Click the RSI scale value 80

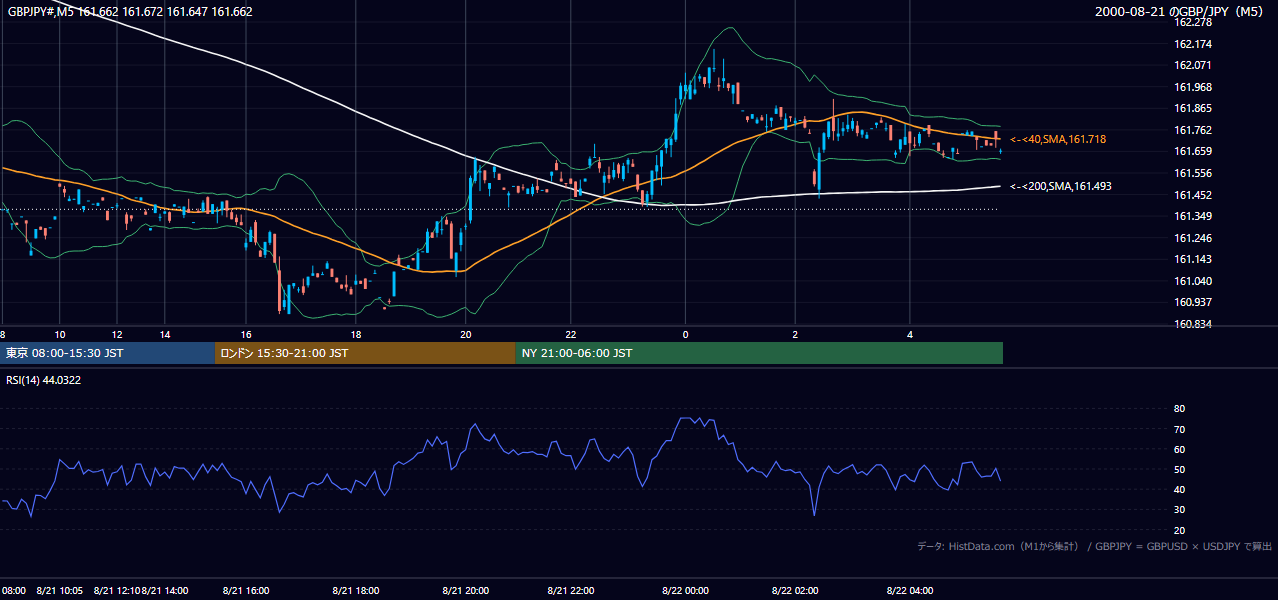1179,409
